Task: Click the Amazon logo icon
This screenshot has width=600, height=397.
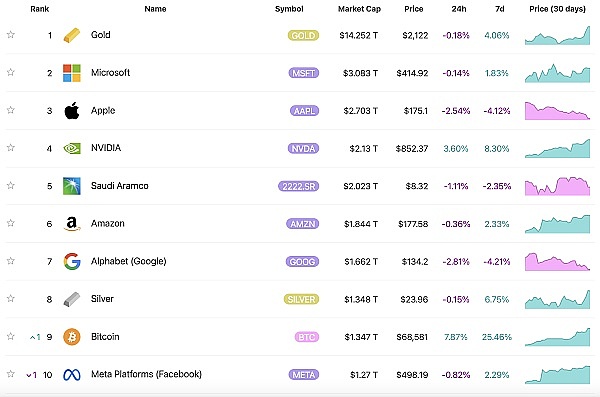Action: pyautogui.click(x=72, y=224)
